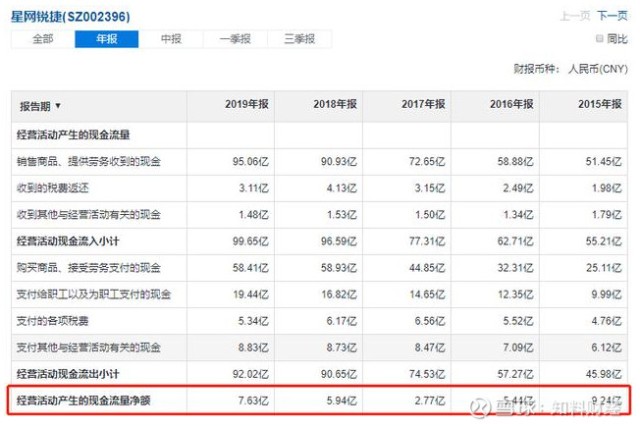Go to 上一页

click(x=574, y=16)
